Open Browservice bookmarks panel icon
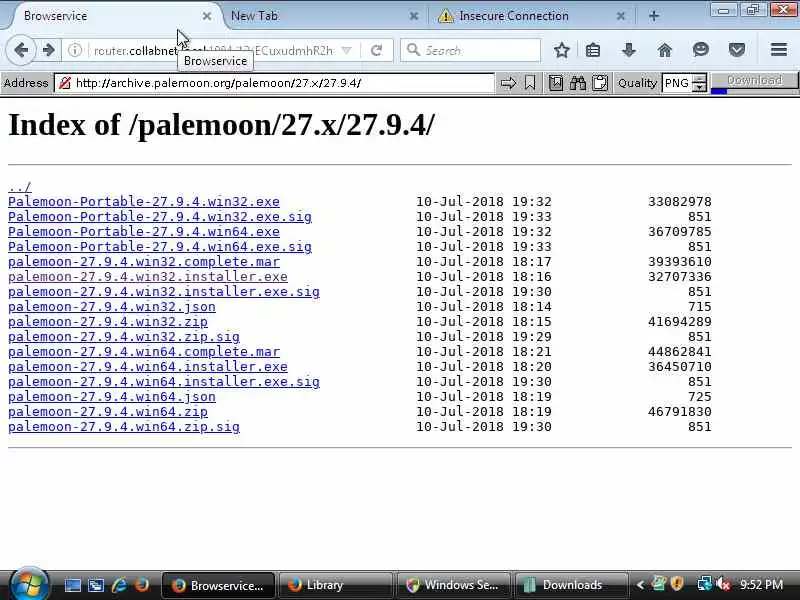This screenshot has height=600, width=800. (x=556, y=83)
